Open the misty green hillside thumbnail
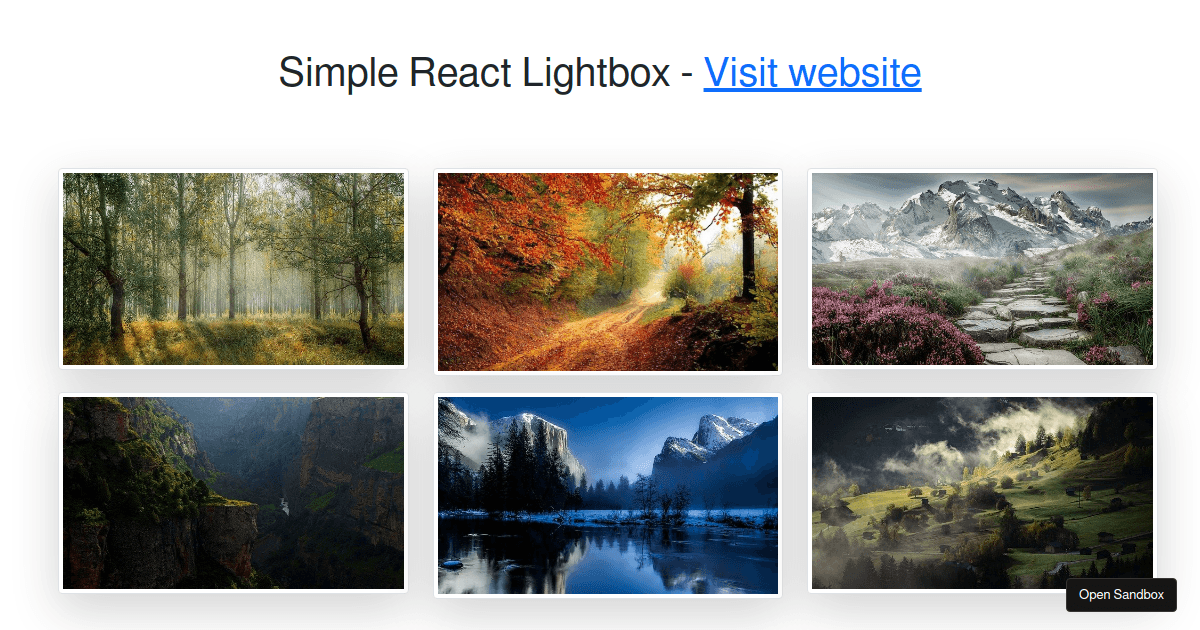 point(982,493)
